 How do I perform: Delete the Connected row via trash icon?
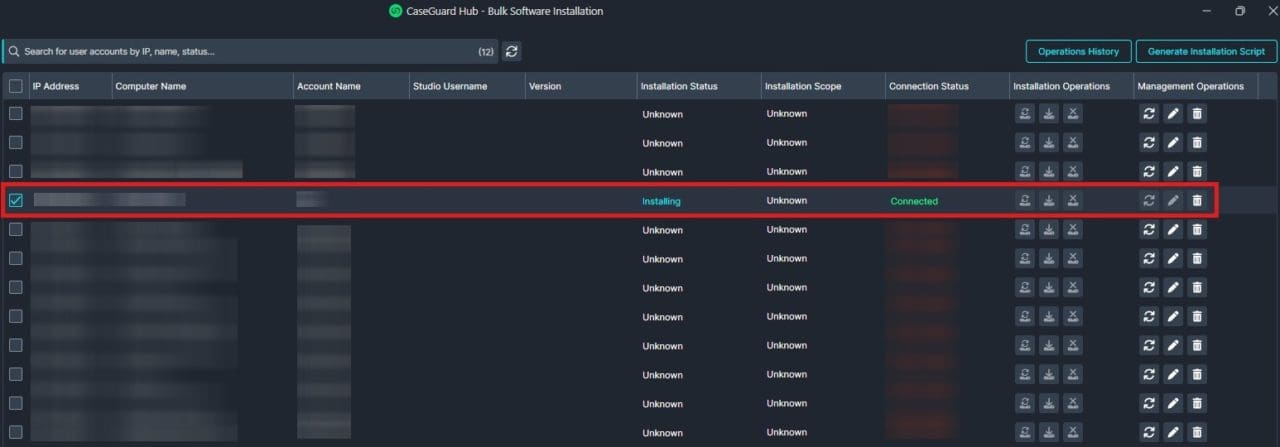pos(1197,201)
